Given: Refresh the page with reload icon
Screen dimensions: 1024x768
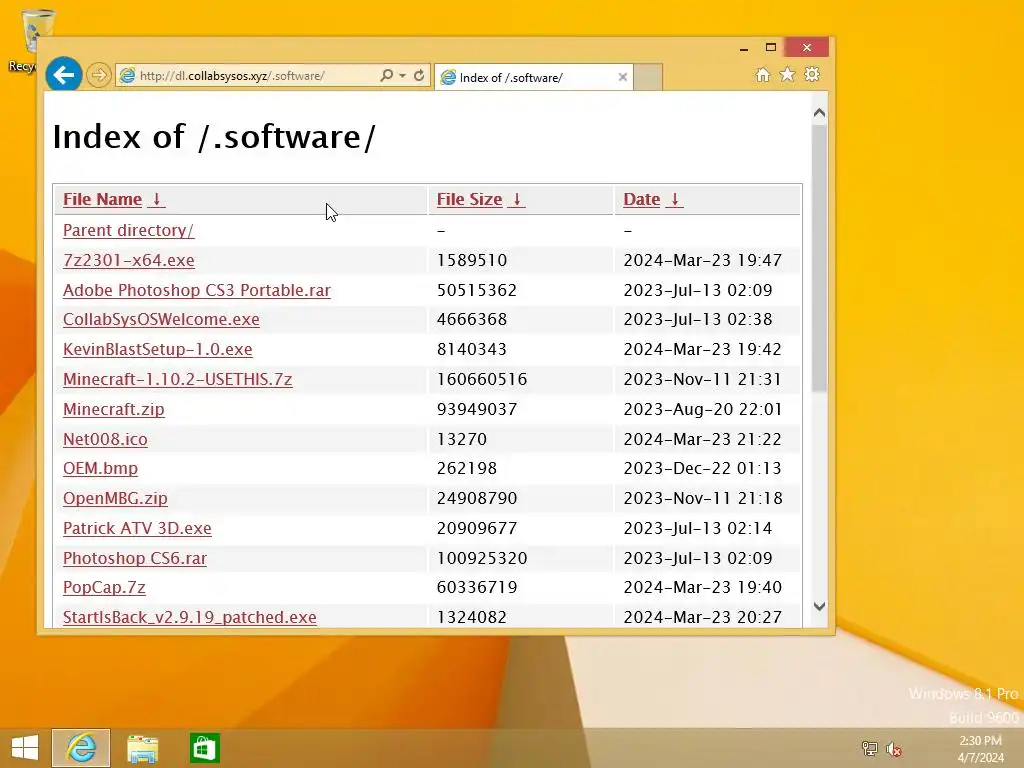Looking at the screenshot, I should (419, 75).
